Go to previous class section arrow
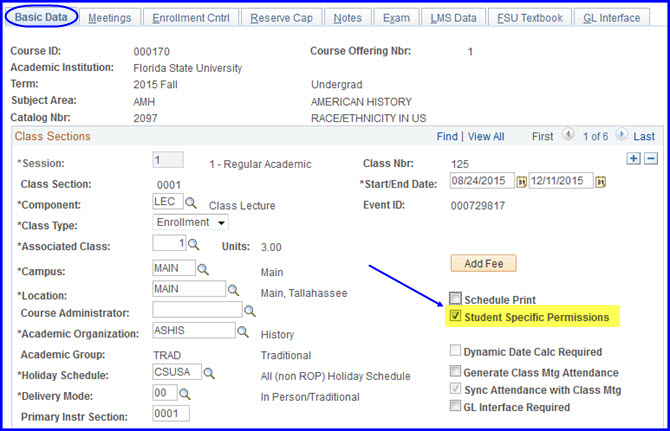670x431 pixels. coord(568,135)
